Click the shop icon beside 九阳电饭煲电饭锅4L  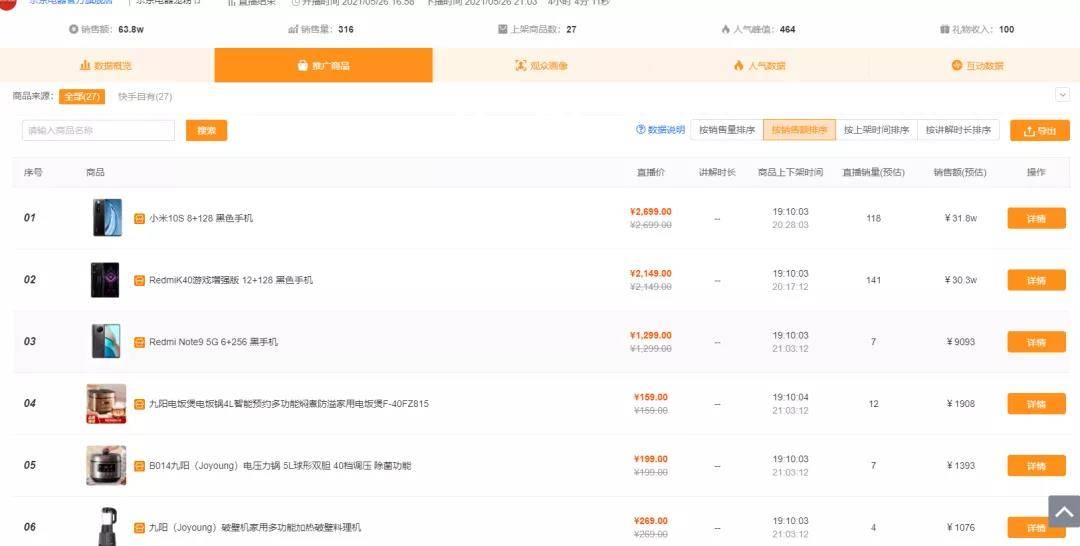tap(139, 404)
